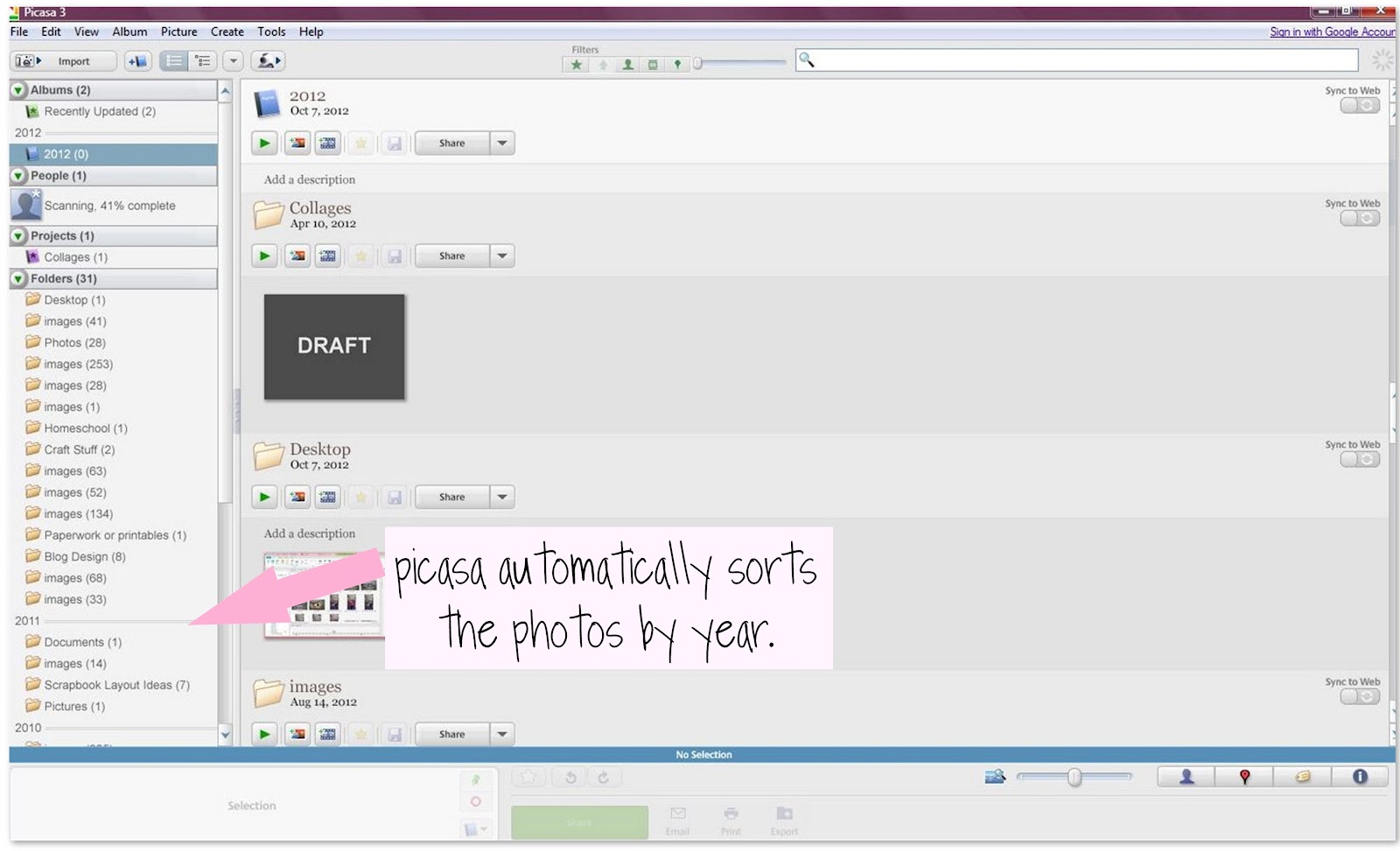This screenshot has width=1400, height=851.
Task: Open Share dropdown arrow for images Aug 14
Action: point(502,735)
